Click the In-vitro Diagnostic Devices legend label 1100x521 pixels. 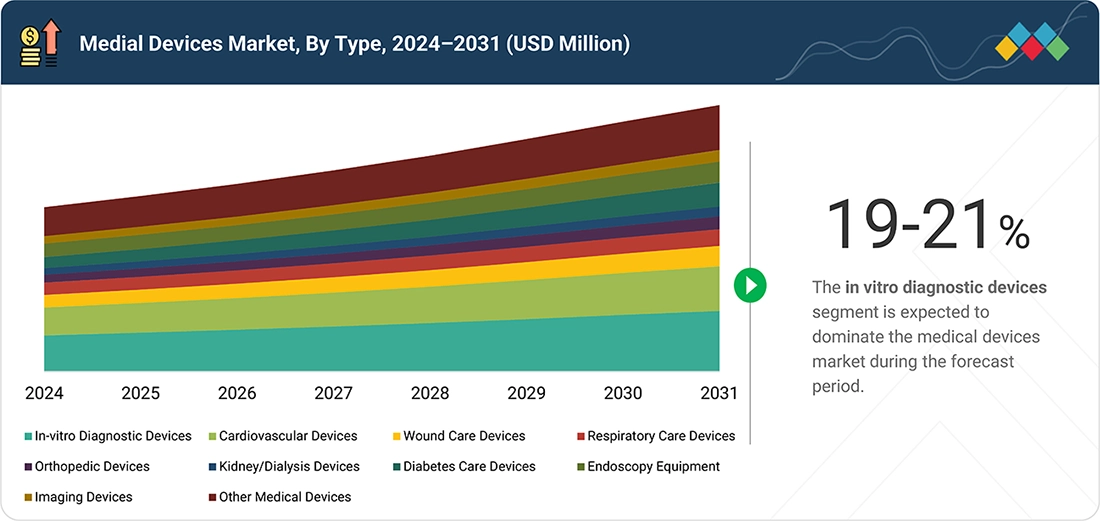click(x=113, y=436)
